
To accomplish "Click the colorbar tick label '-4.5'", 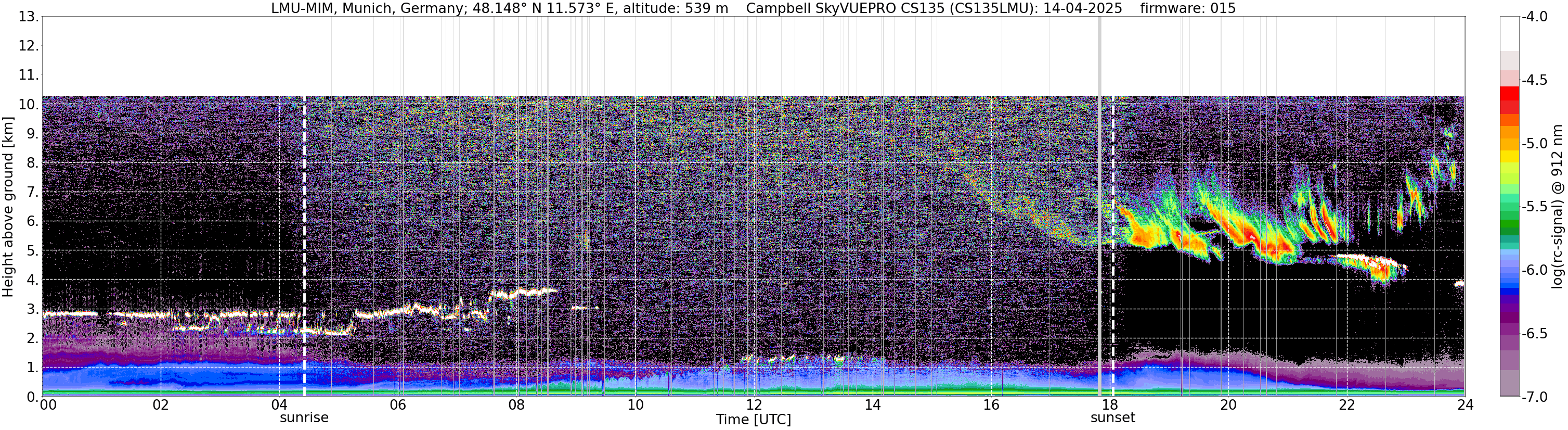I will point(1535,80).
